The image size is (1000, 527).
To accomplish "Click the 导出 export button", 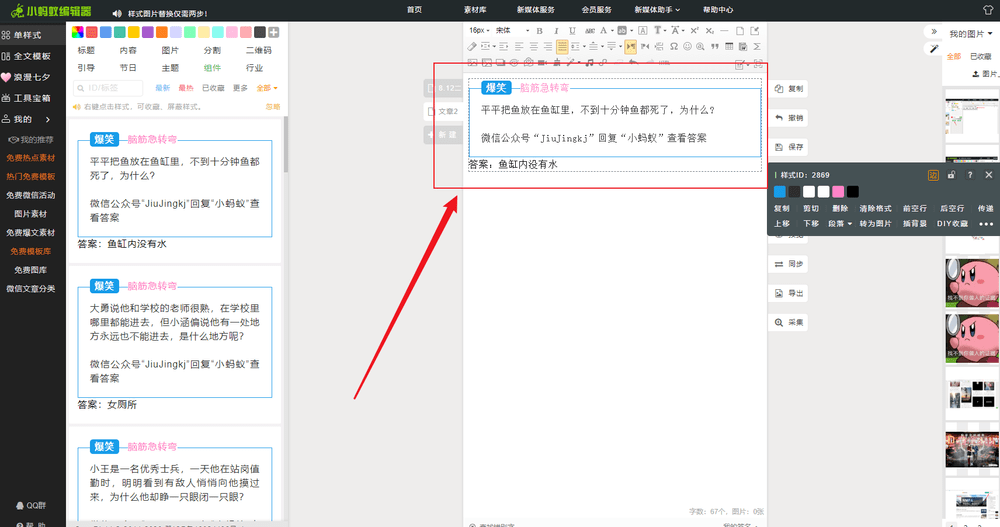I will click(789, 293).
